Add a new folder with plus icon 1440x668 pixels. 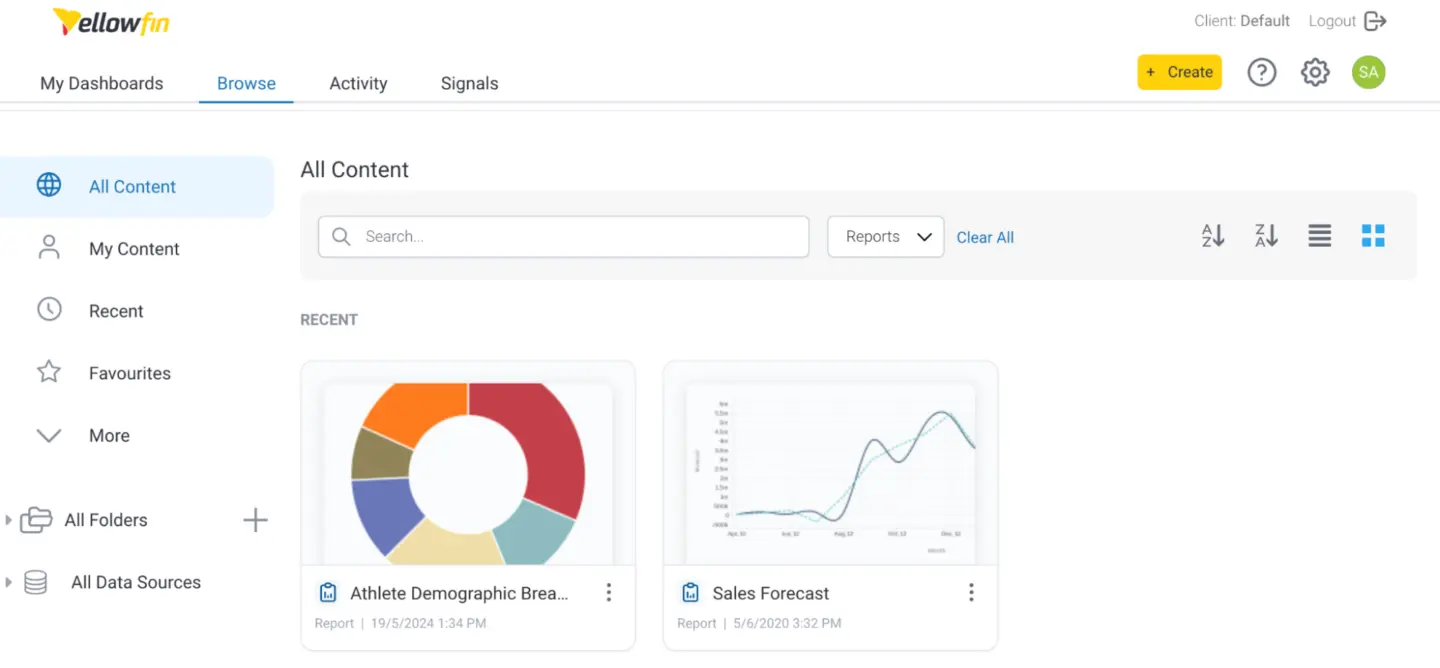pos(256,520)
